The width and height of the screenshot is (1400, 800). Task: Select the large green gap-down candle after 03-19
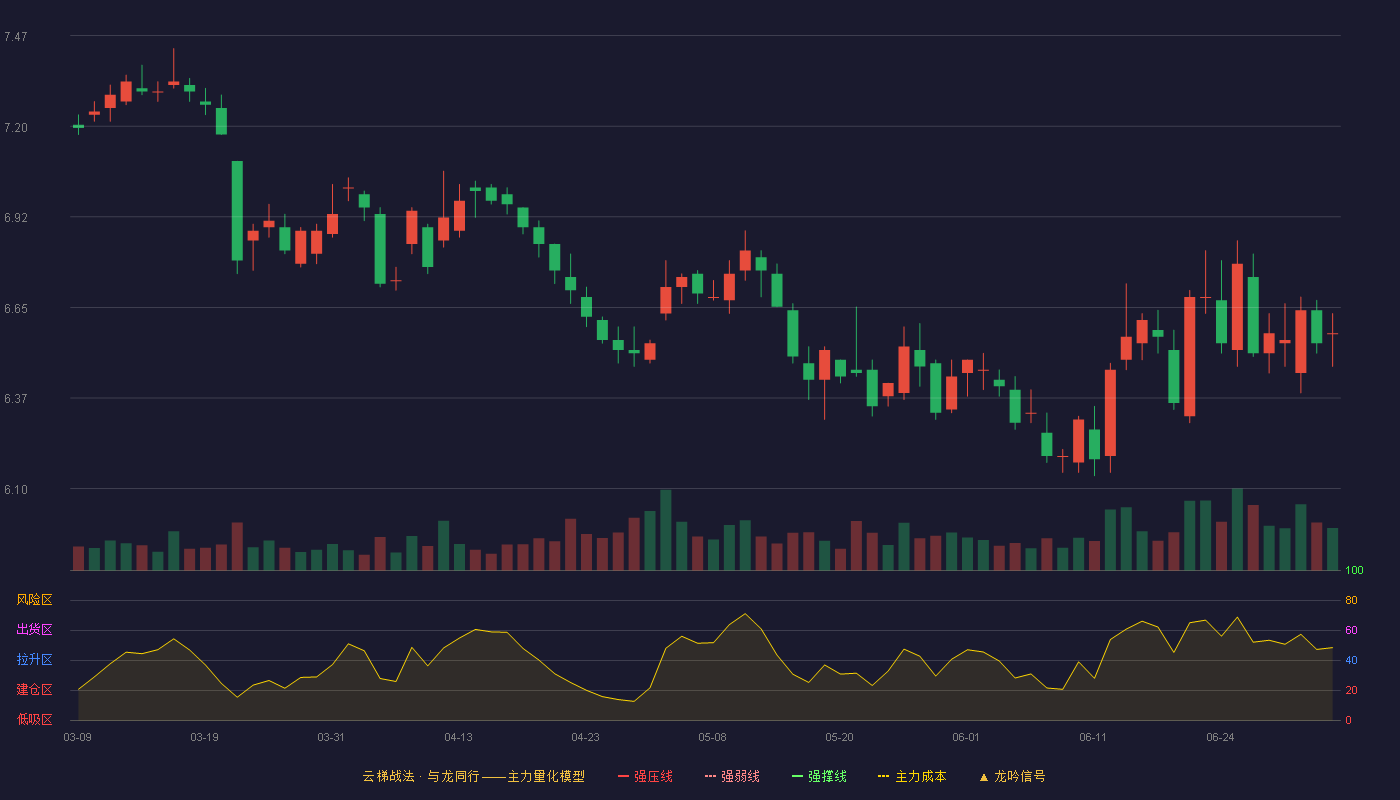(x=237, y=211)
